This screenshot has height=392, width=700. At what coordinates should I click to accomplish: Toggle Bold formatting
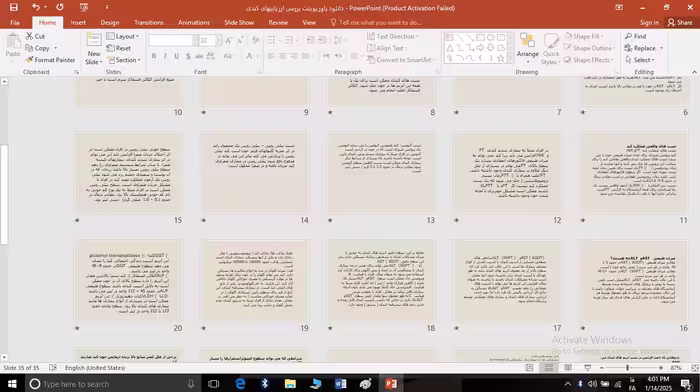click(154, 56)
